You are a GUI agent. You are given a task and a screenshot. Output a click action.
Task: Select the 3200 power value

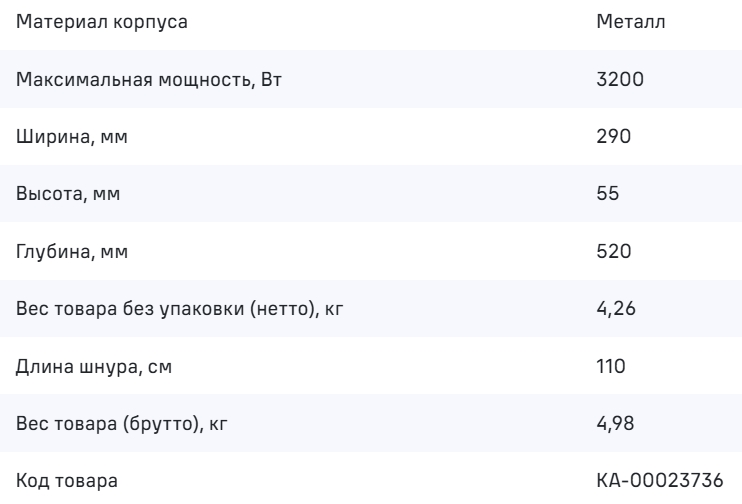pyautogui.click(x=615, y=78)
